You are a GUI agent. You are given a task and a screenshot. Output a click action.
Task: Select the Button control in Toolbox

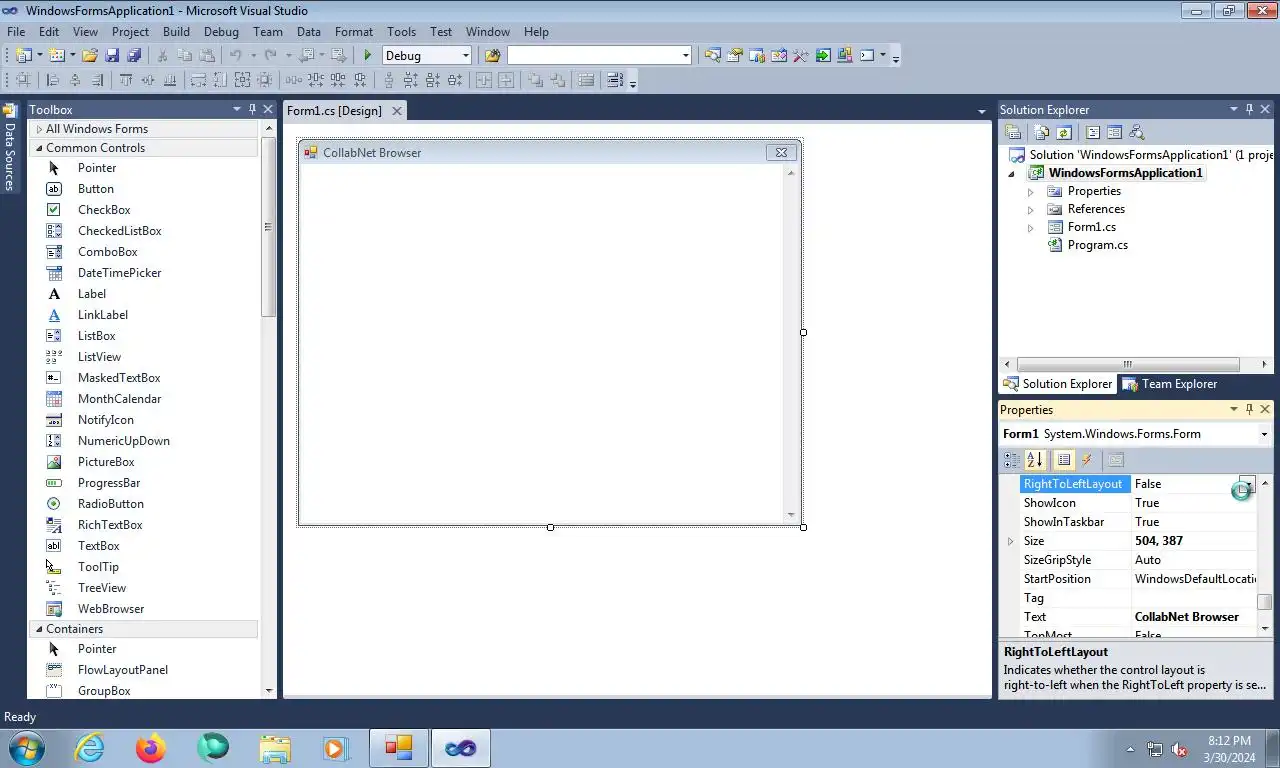96,189
